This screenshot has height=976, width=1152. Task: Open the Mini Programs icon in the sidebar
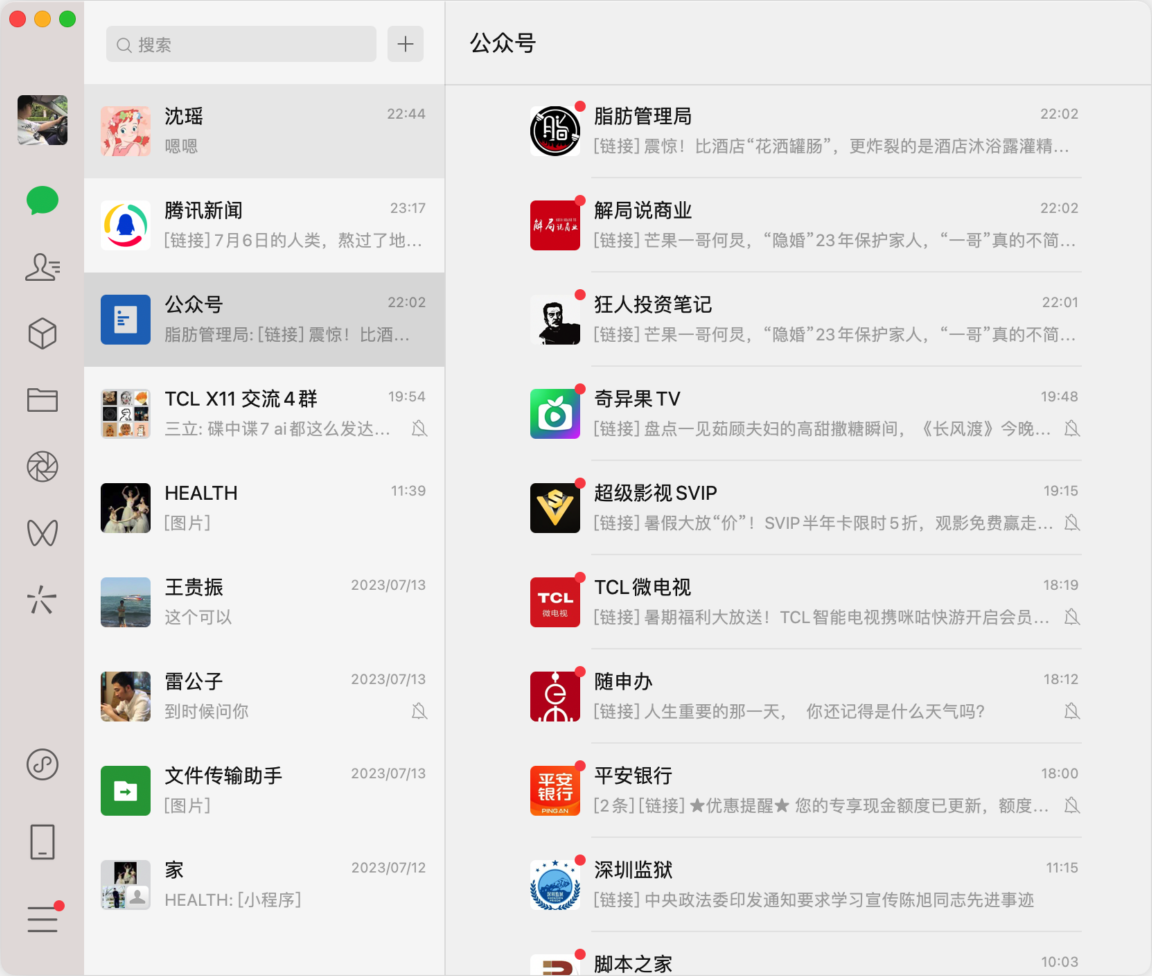click(42, 764)
